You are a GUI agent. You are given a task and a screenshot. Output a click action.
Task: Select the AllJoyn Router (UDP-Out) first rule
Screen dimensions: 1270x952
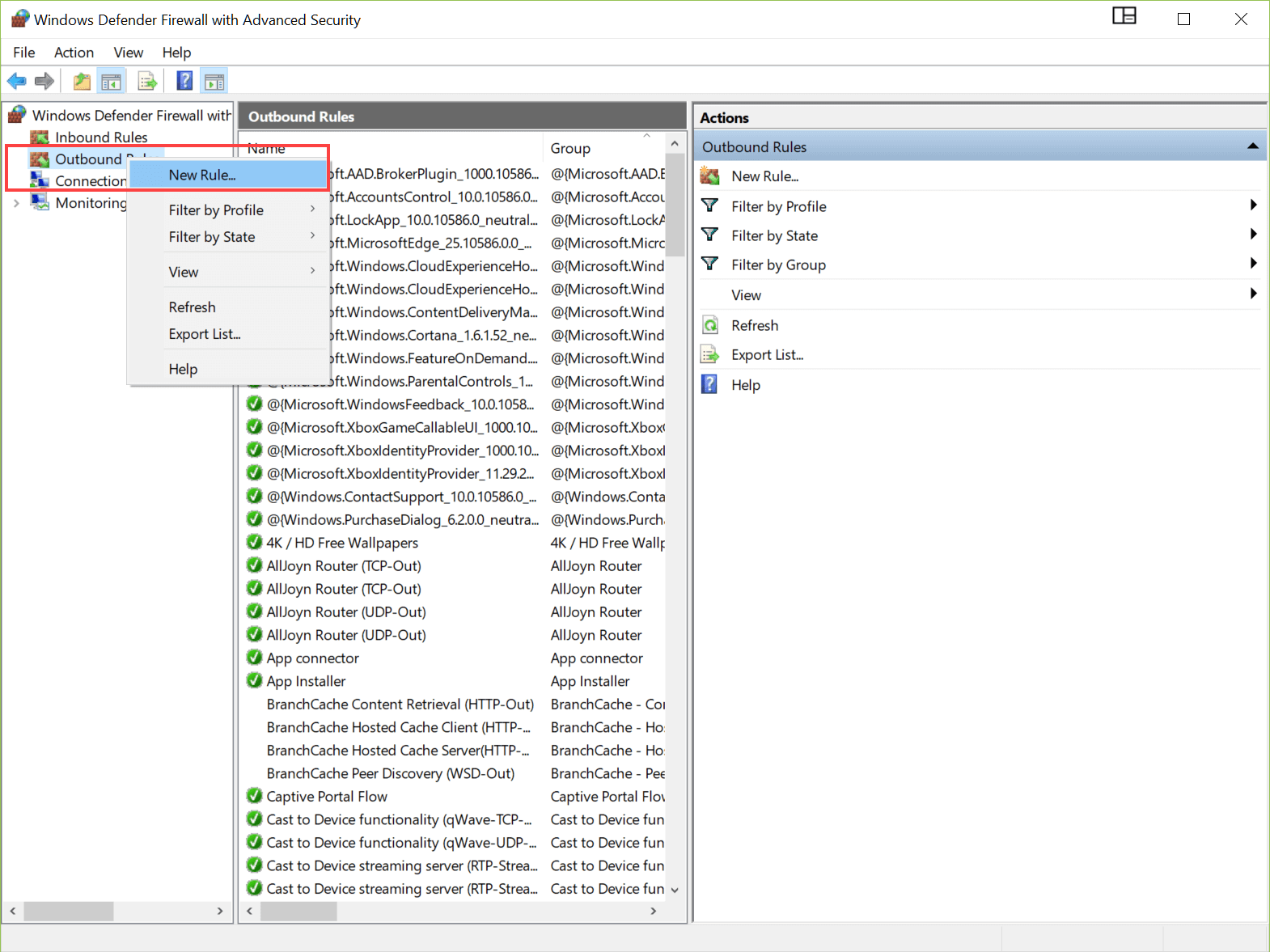[346, 611]
